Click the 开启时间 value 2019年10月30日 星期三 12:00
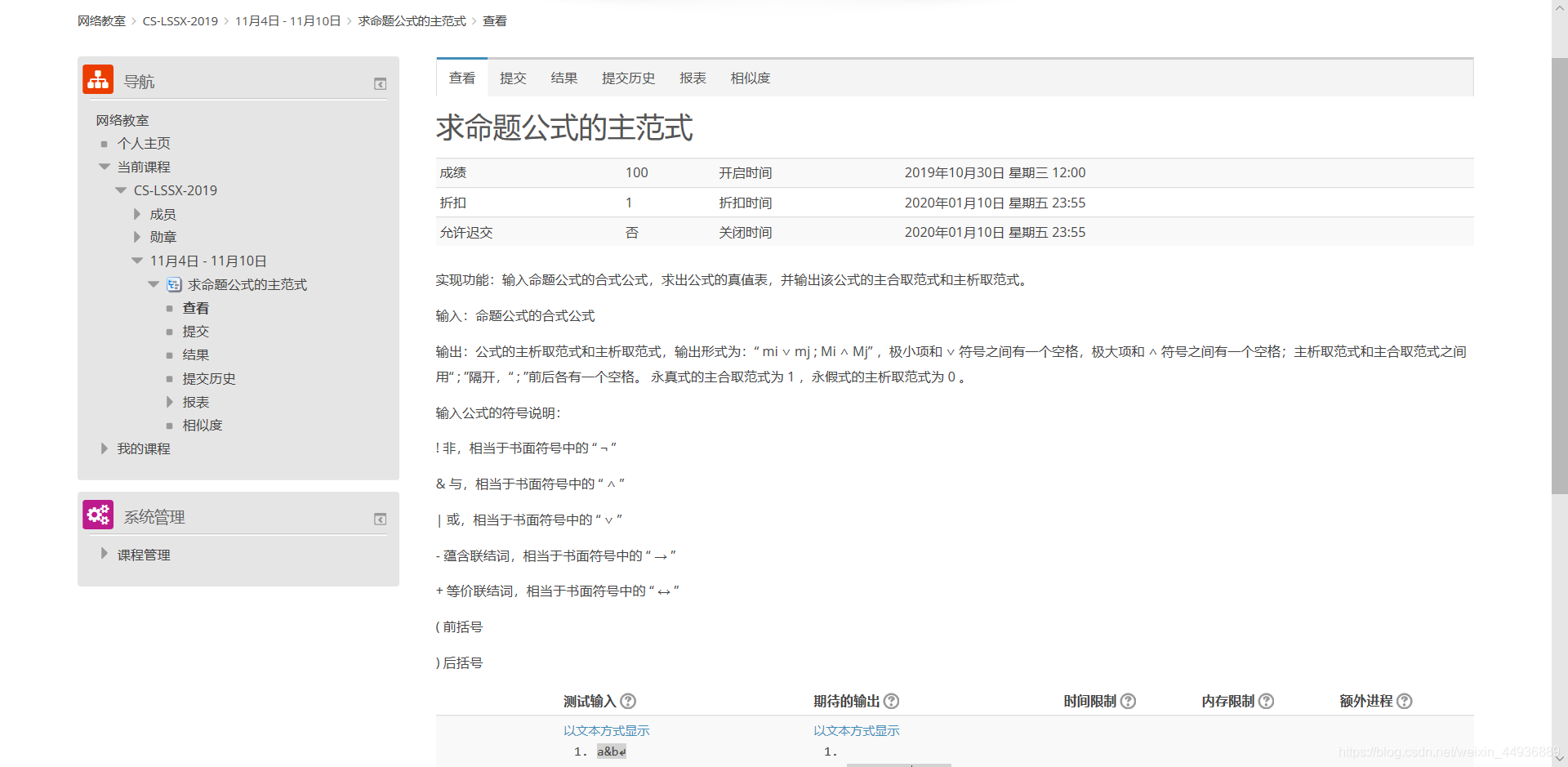This screenshot has height=767, width=1568. (995, 172)
